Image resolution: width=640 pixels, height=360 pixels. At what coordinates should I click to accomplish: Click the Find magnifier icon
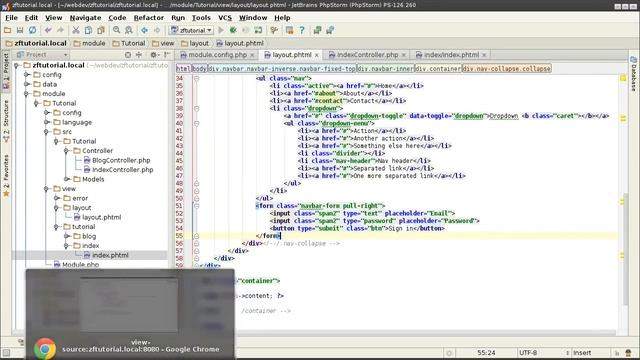tap(116, 30)
